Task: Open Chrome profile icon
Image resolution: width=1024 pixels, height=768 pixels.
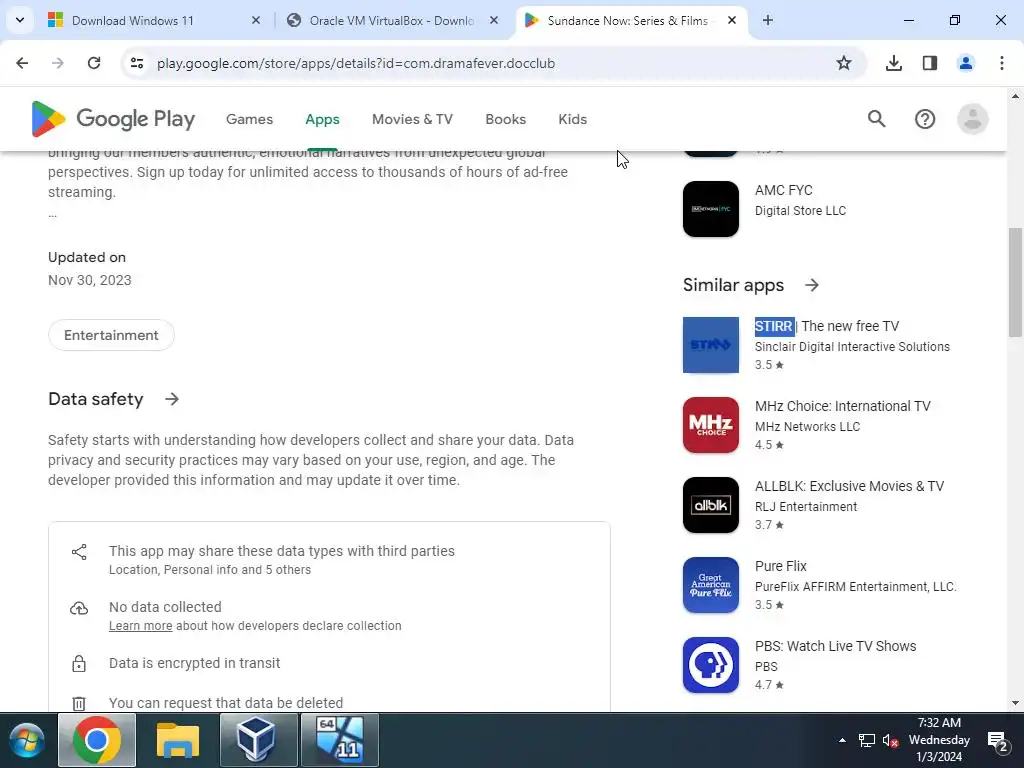Action: (965, 63)
